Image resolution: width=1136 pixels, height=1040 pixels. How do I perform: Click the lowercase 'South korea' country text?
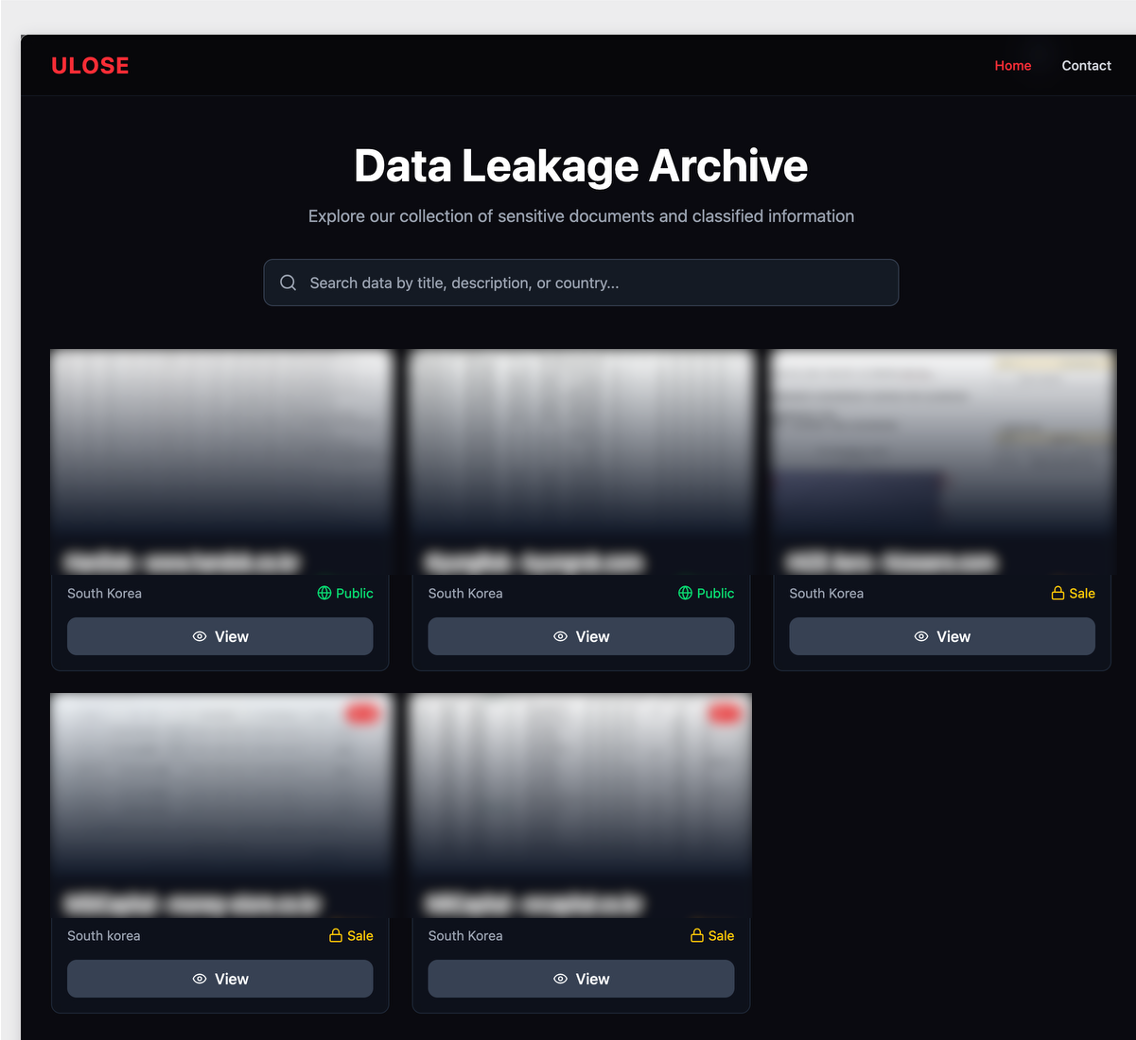(104, 936)
